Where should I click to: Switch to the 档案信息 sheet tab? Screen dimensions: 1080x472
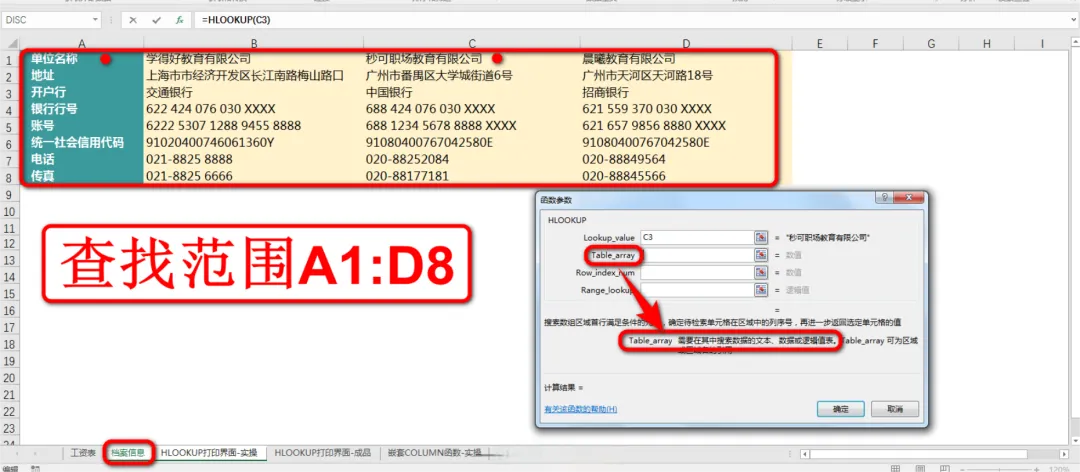tap(128, 453)
